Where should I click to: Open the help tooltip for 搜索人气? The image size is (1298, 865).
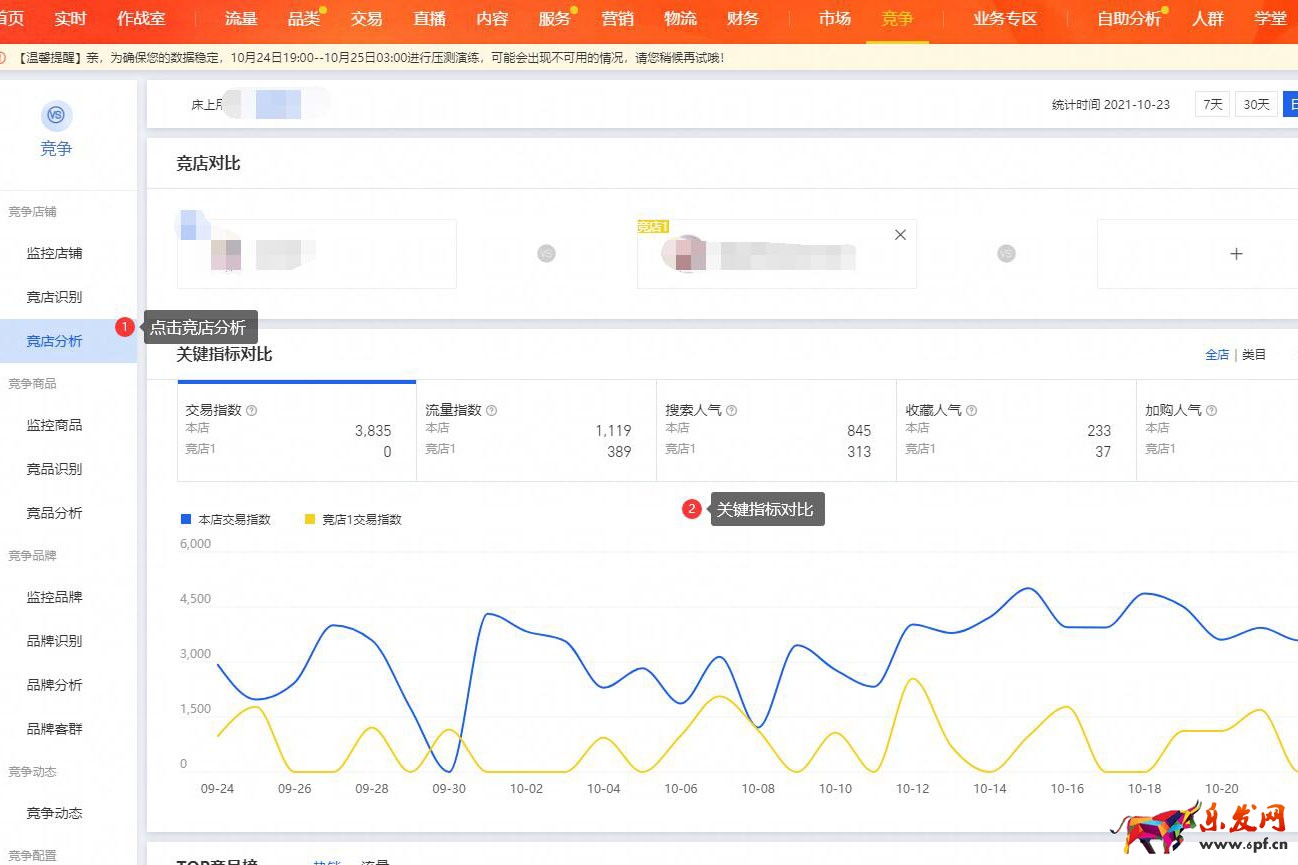click(731, 410)
